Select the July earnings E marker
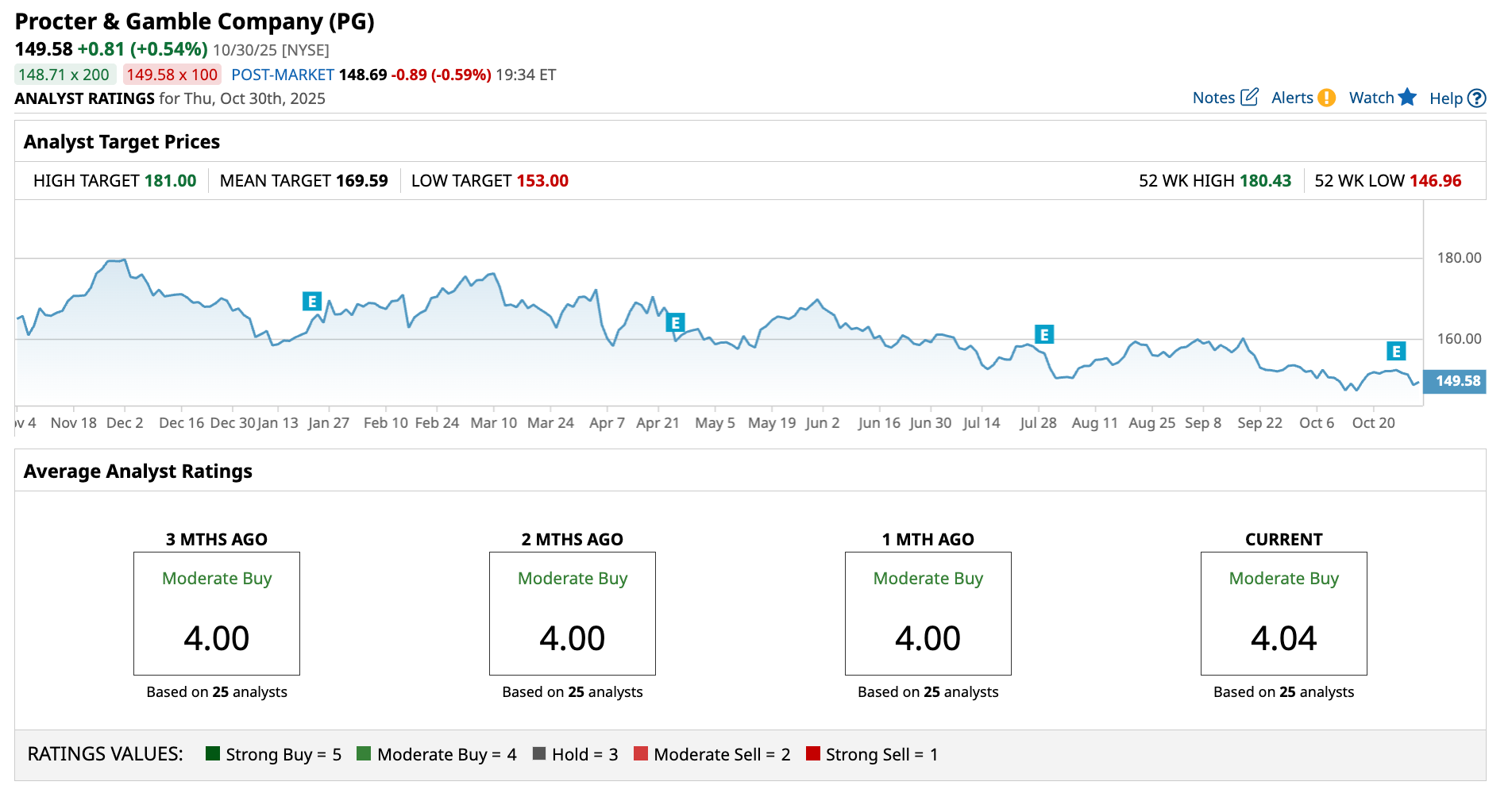The height and width of the screenshot is (797, 1512). [1044, 335]
